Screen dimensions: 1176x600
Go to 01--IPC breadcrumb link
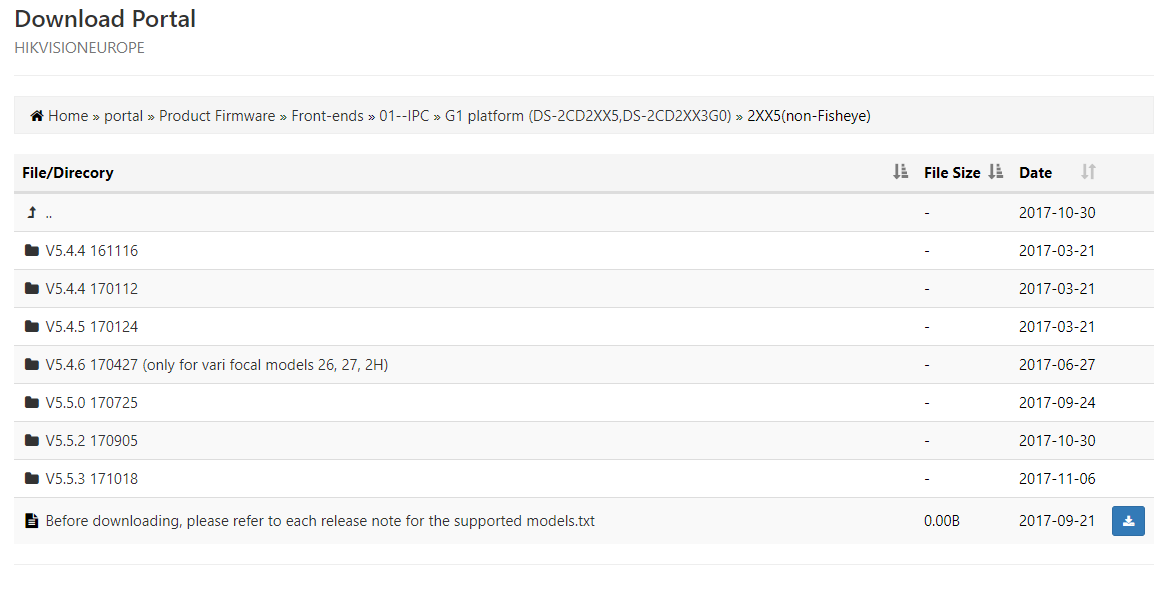(x=404, y=116)
